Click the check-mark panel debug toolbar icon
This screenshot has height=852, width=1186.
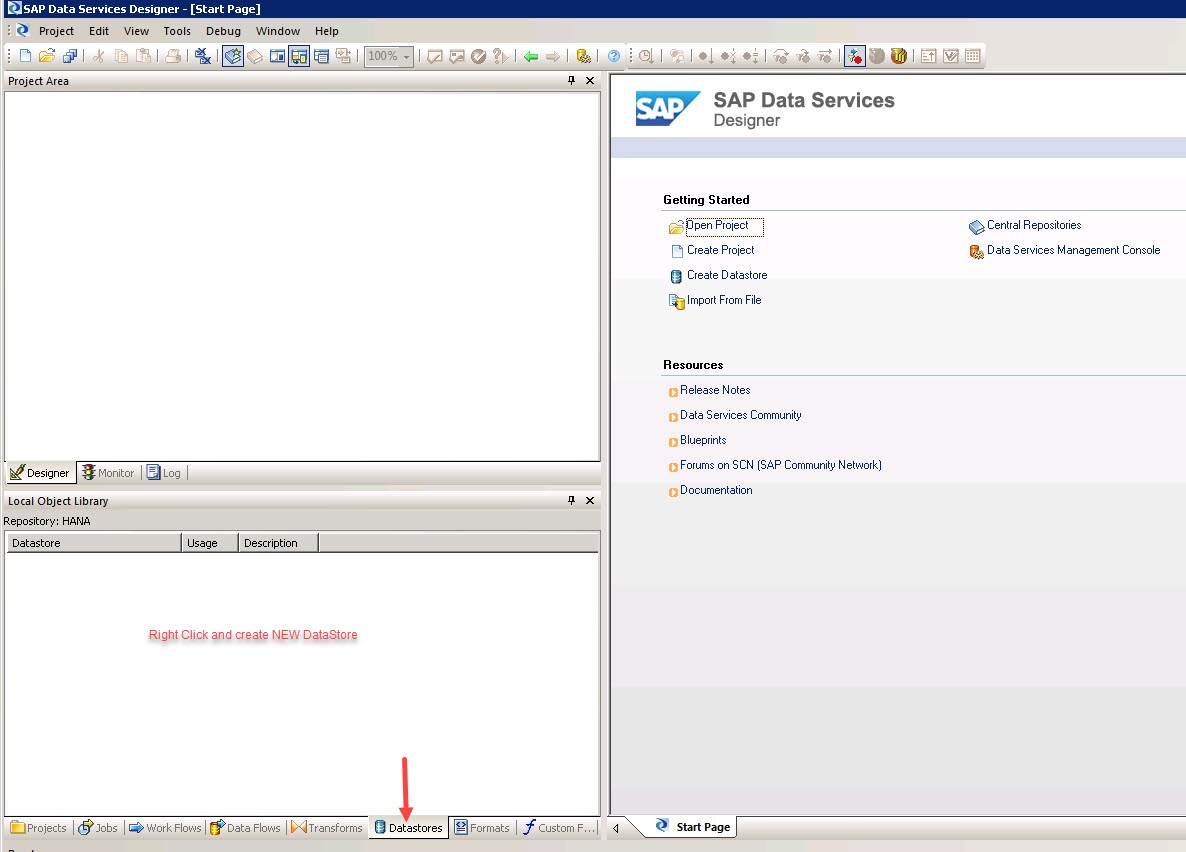(x=951, y=56)
